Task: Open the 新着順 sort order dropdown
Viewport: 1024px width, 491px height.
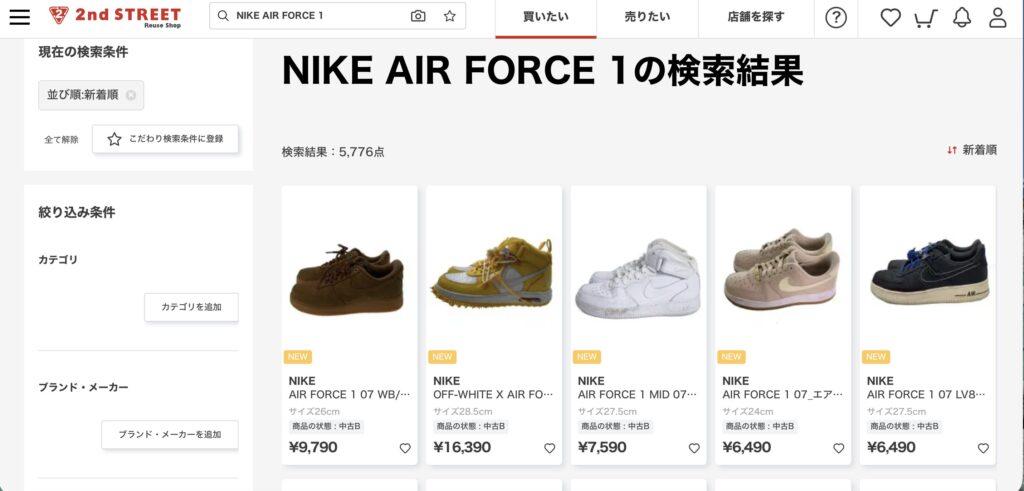Action: (972, 150)
